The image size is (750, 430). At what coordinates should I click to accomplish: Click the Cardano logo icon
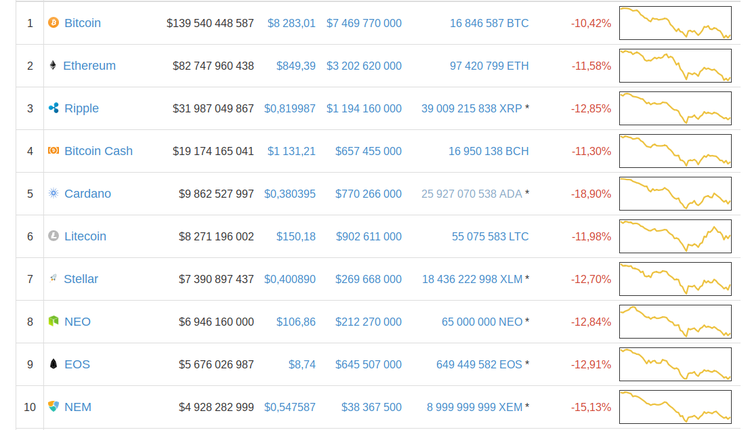pos(54,194)
